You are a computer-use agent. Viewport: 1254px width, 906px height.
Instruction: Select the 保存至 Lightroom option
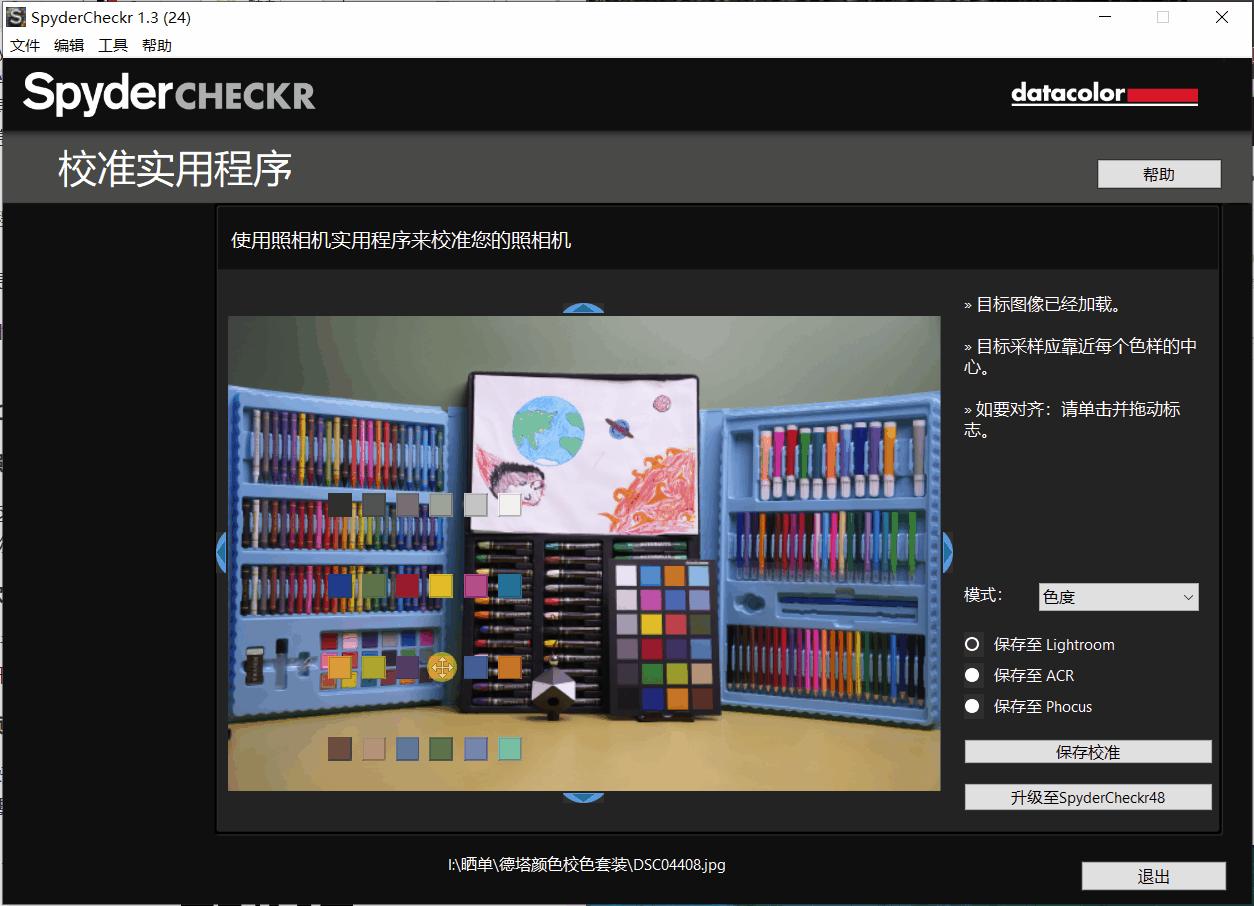(x=972, y=644)
